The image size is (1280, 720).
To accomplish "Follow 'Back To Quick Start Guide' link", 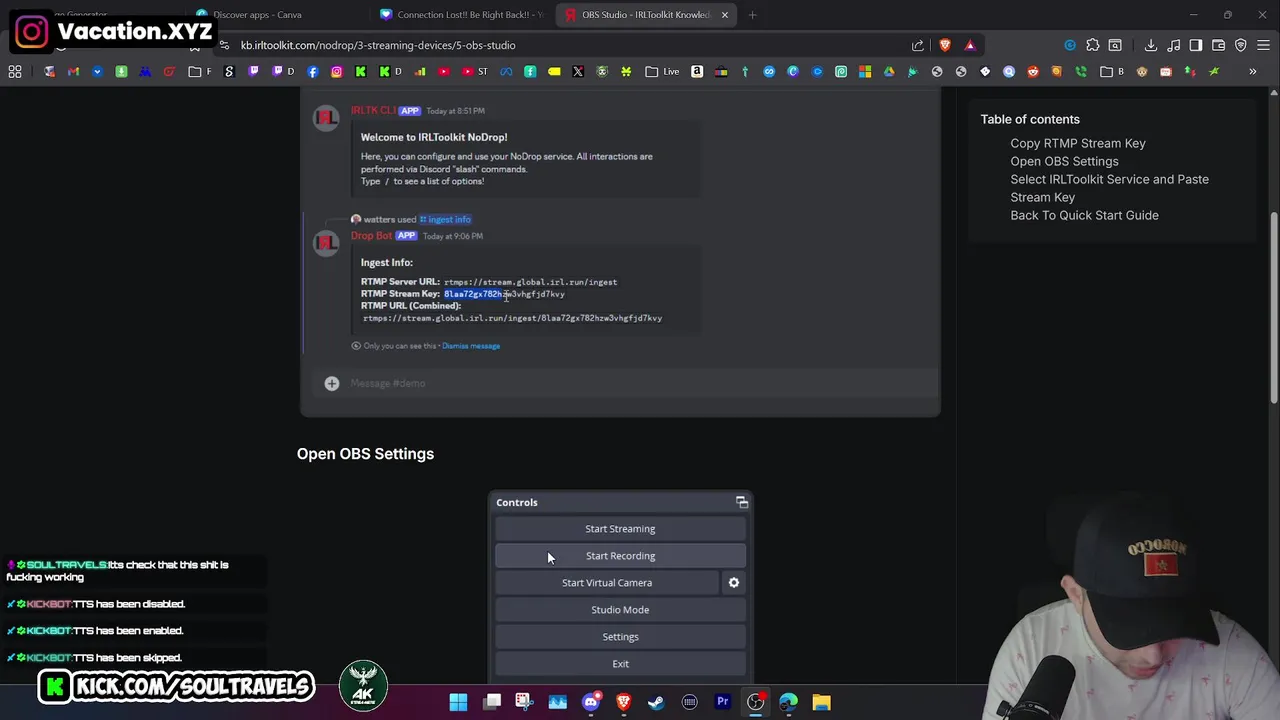I will click(1084, 215).
